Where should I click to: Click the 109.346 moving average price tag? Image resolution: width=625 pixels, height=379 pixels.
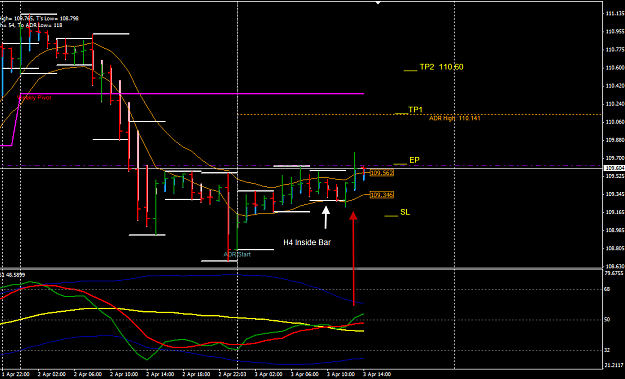382,195
